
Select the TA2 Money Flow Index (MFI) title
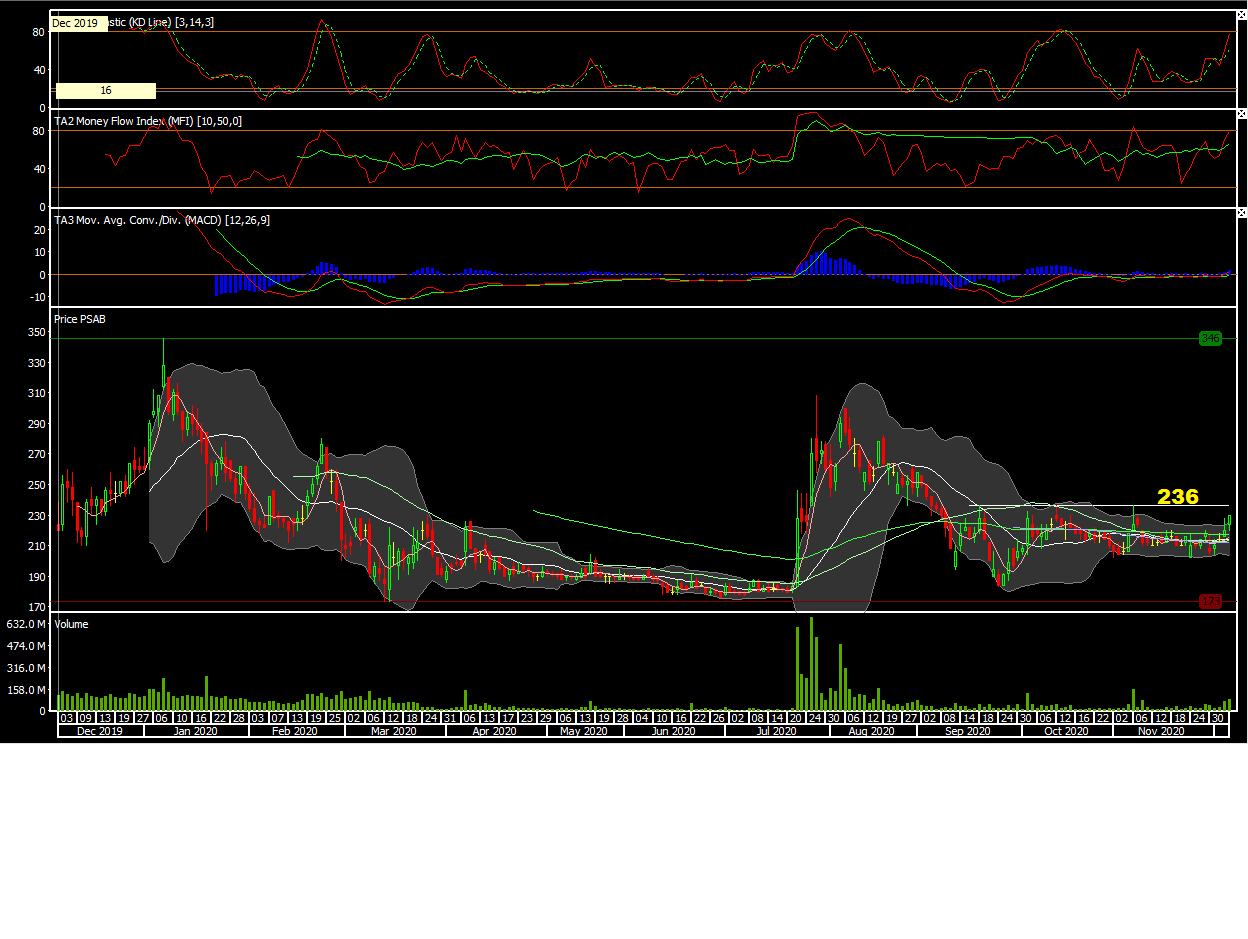pos(147,121)
